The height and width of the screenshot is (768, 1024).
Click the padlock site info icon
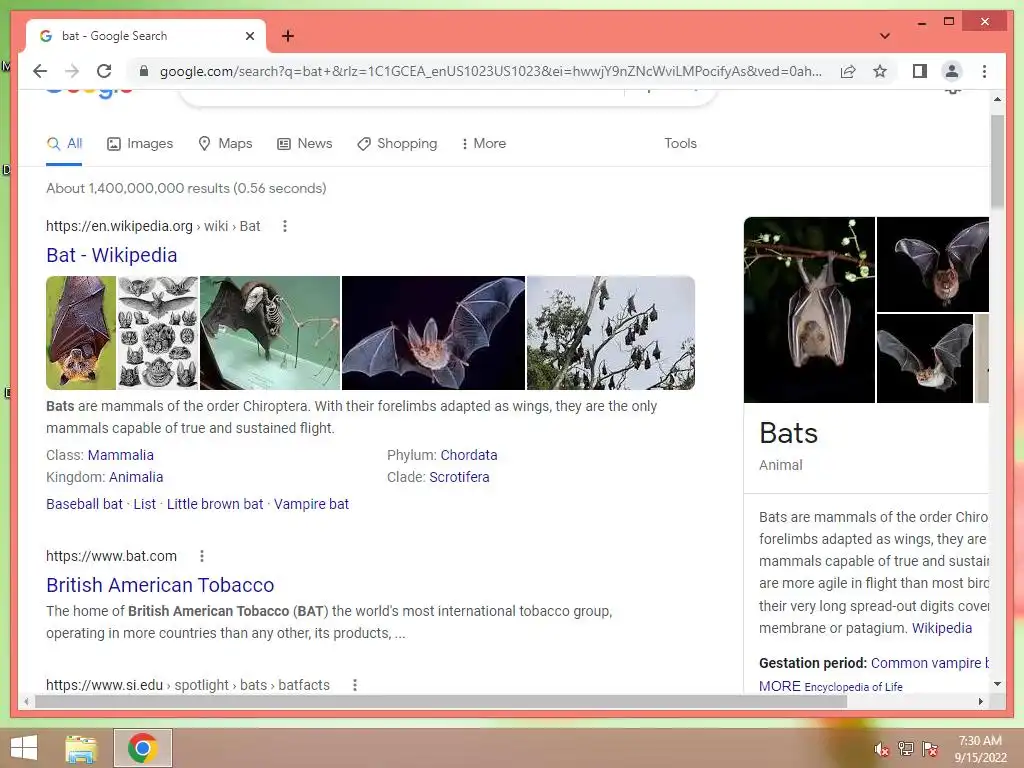click(144, 71)
